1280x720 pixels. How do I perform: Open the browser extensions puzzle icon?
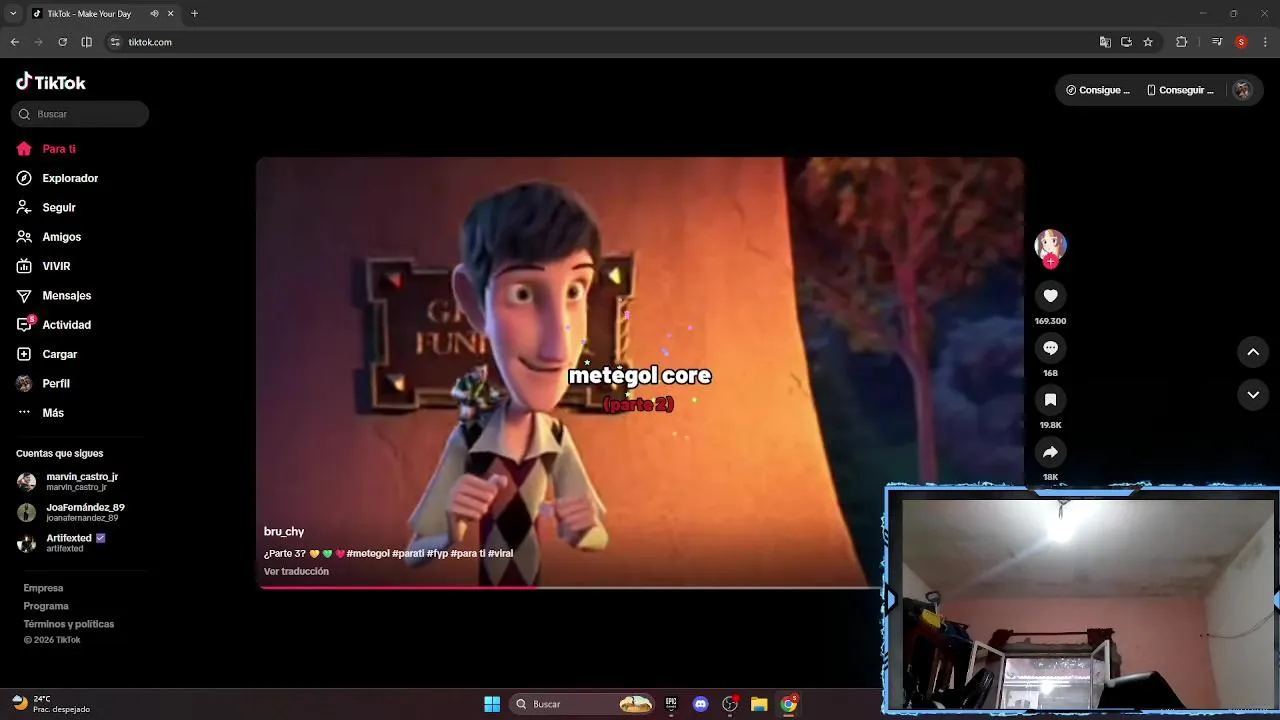click(x=1182, y=42)
